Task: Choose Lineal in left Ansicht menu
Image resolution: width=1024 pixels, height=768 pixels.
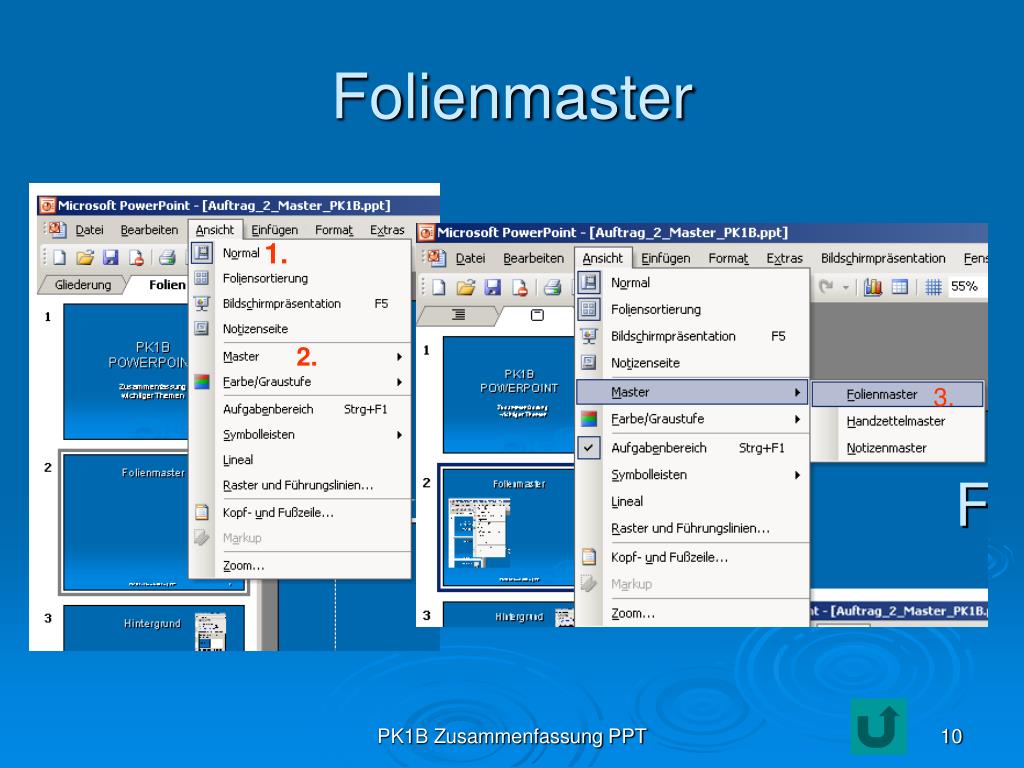Action: coord(300,460)
